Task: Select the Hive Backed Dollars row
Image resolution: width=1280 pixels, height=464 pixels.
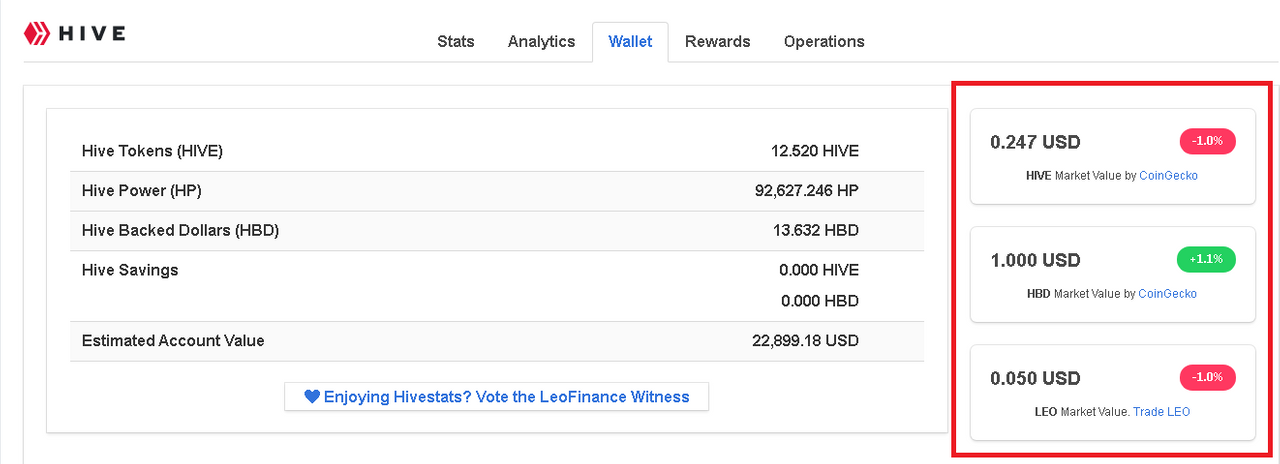Action: coord(497,231)
